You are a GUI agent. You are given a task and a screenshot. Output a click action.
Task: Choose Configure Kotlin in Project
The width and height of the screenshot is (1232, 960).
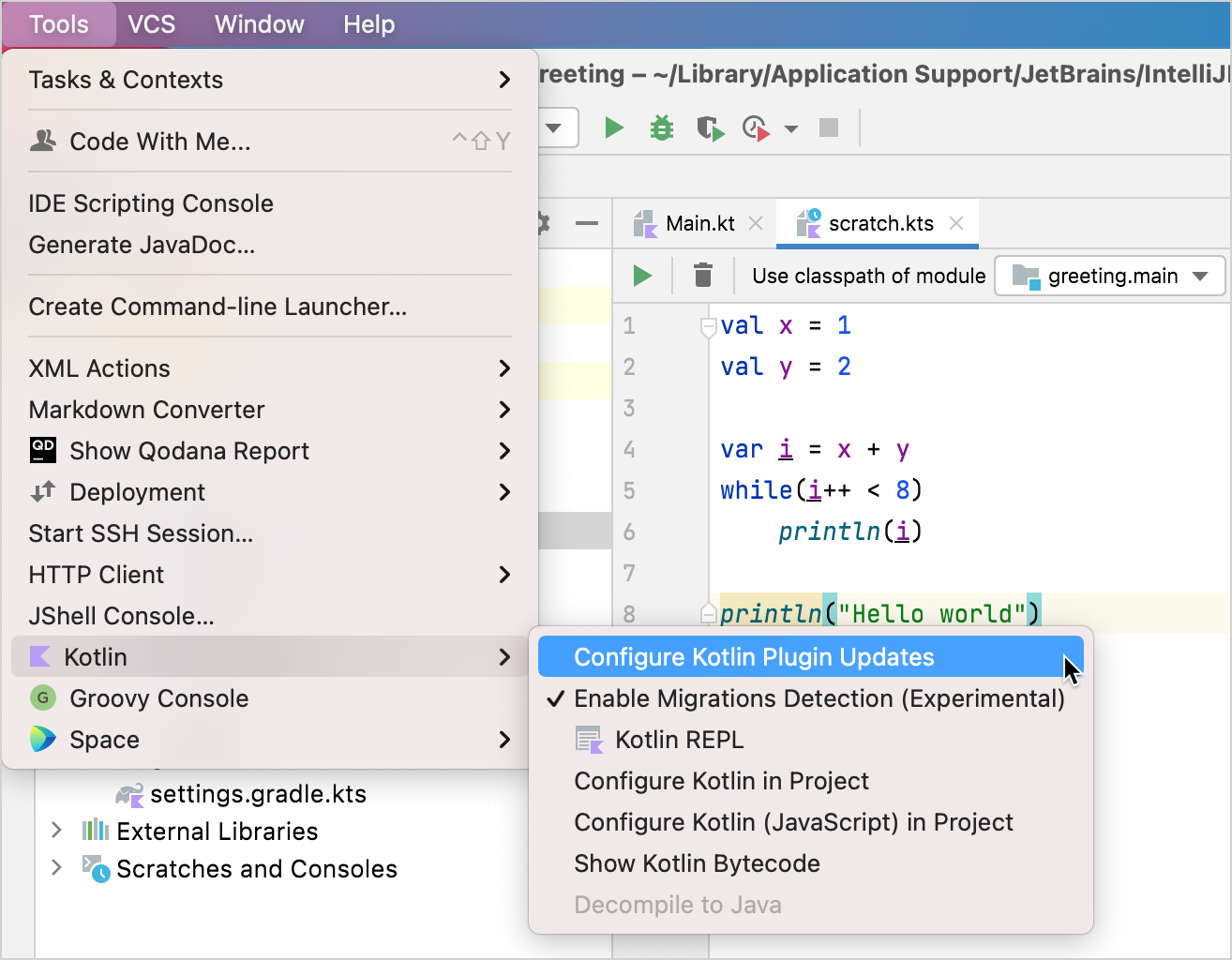811,781
